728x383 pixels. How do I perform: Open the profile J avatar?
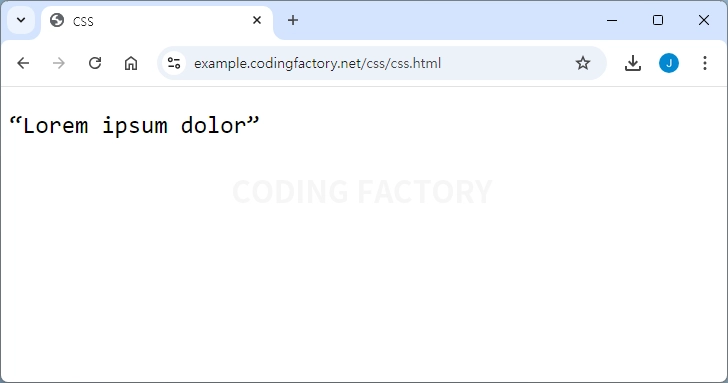pos(669,63)
